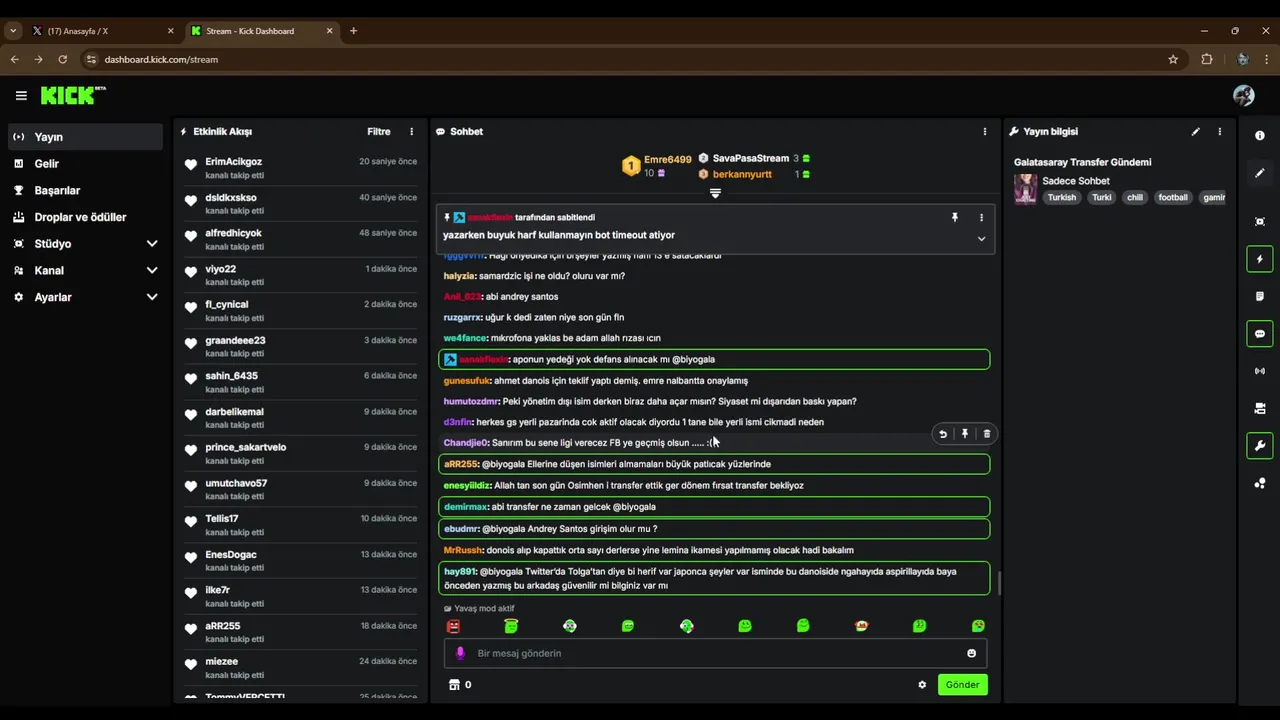The height and width of the screenshot is (720, 1280).
Task: Toggle the wrench stream info panel icon
Action: 1260,446
